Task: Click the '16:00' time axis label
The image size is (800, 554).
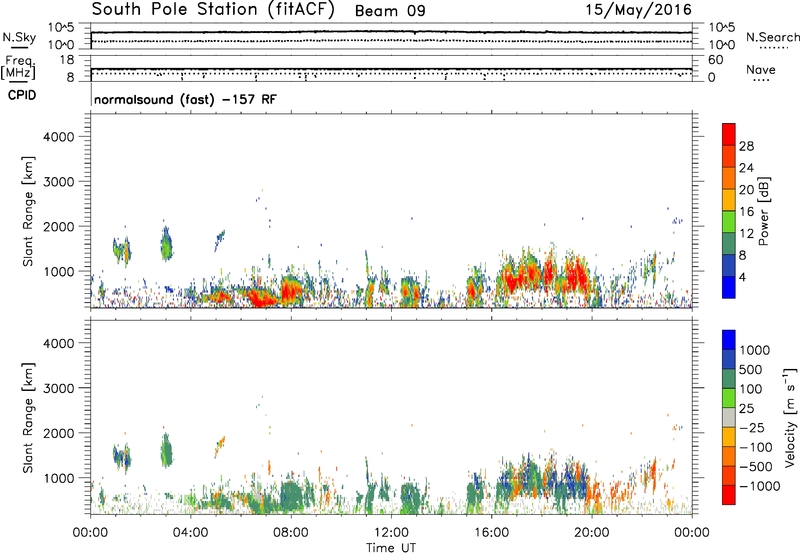Action: [491, 533]
